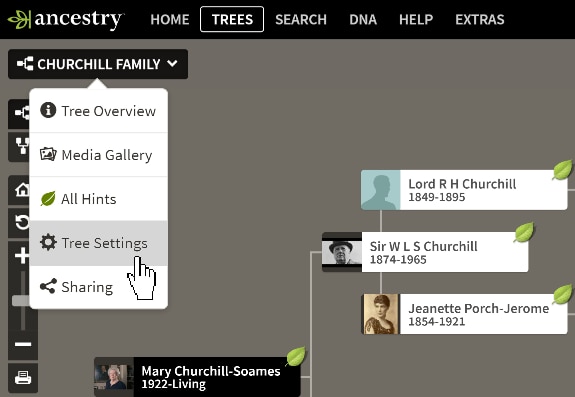Image resolution: width=575 pixels, height=397 pixels.
Task: Click the zoom in plus icon
Action: 22,256
